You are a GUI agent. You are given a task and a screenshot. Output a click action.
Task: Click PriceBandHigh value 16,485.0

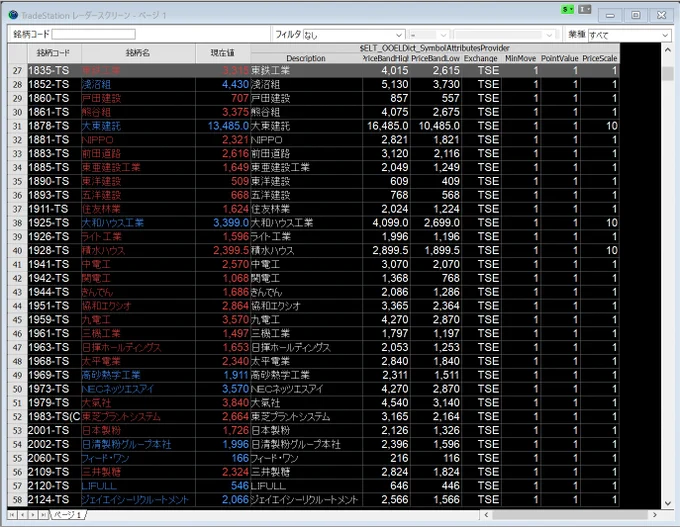387,126
